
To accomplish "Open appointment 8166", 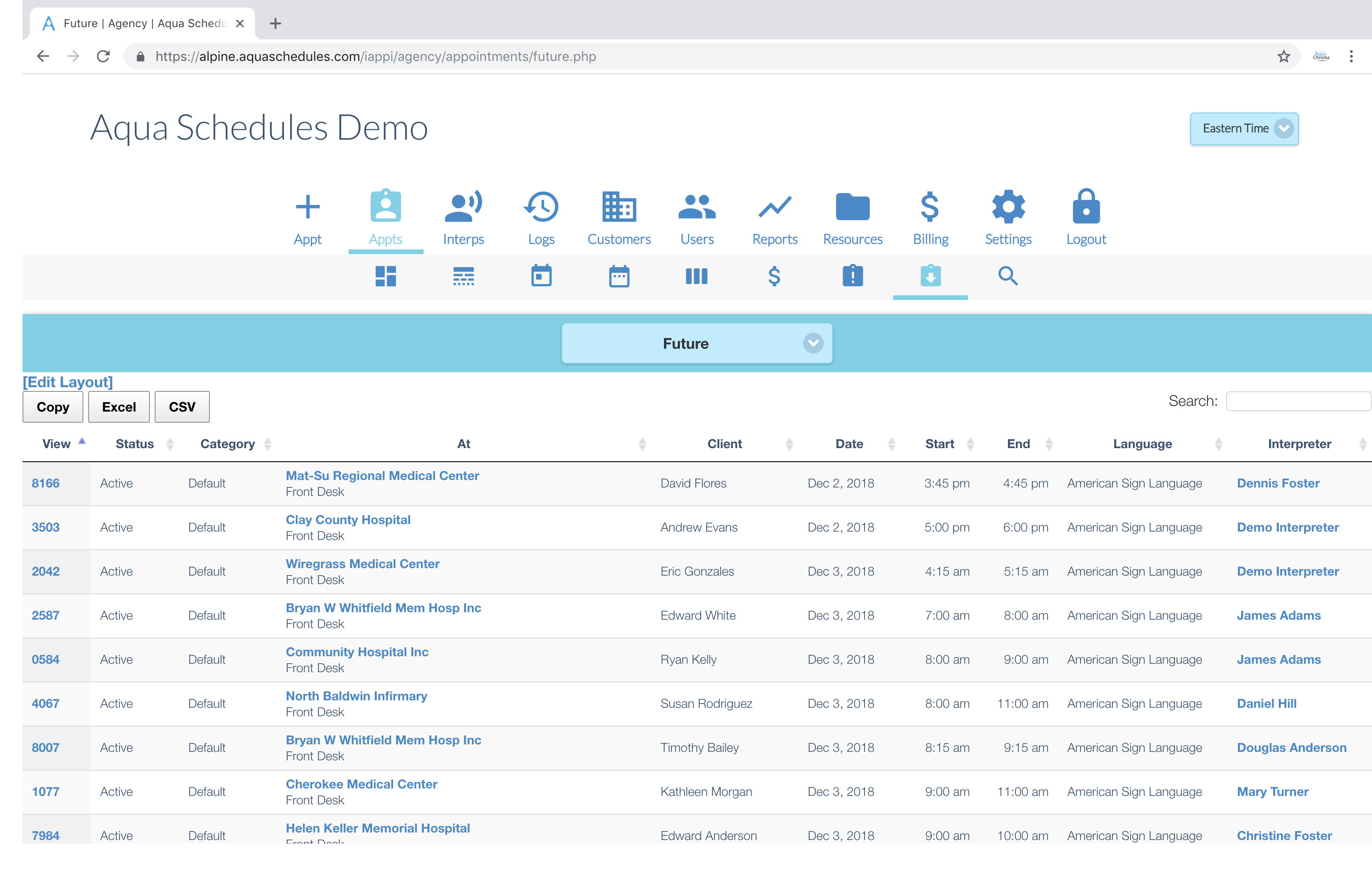I will (45, 483).
